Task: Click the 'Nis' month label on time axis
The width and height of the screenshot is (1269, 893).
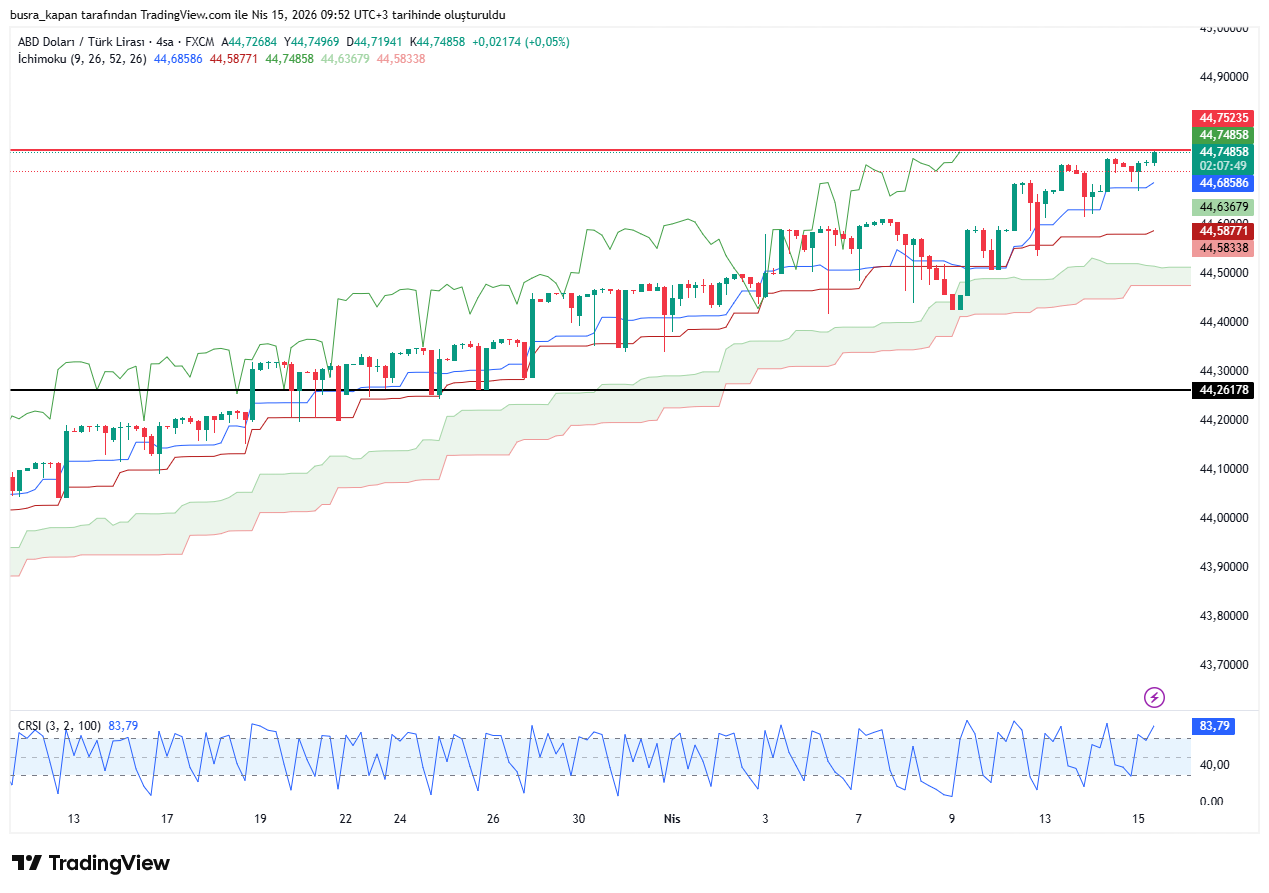Action: click(672, 819)
